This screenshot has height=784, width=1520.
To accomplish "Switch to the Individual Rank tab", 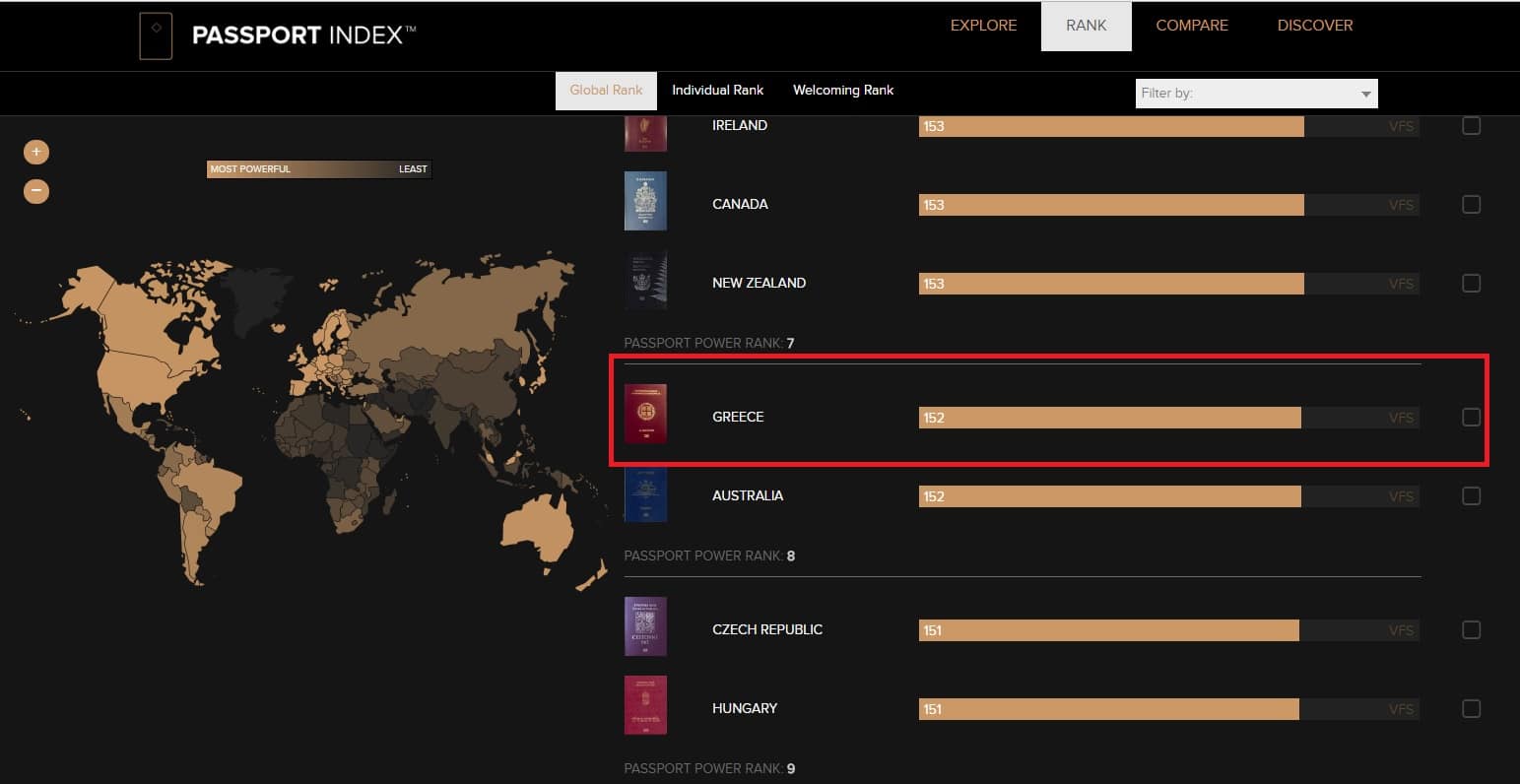I will click(x=717, y=90).
